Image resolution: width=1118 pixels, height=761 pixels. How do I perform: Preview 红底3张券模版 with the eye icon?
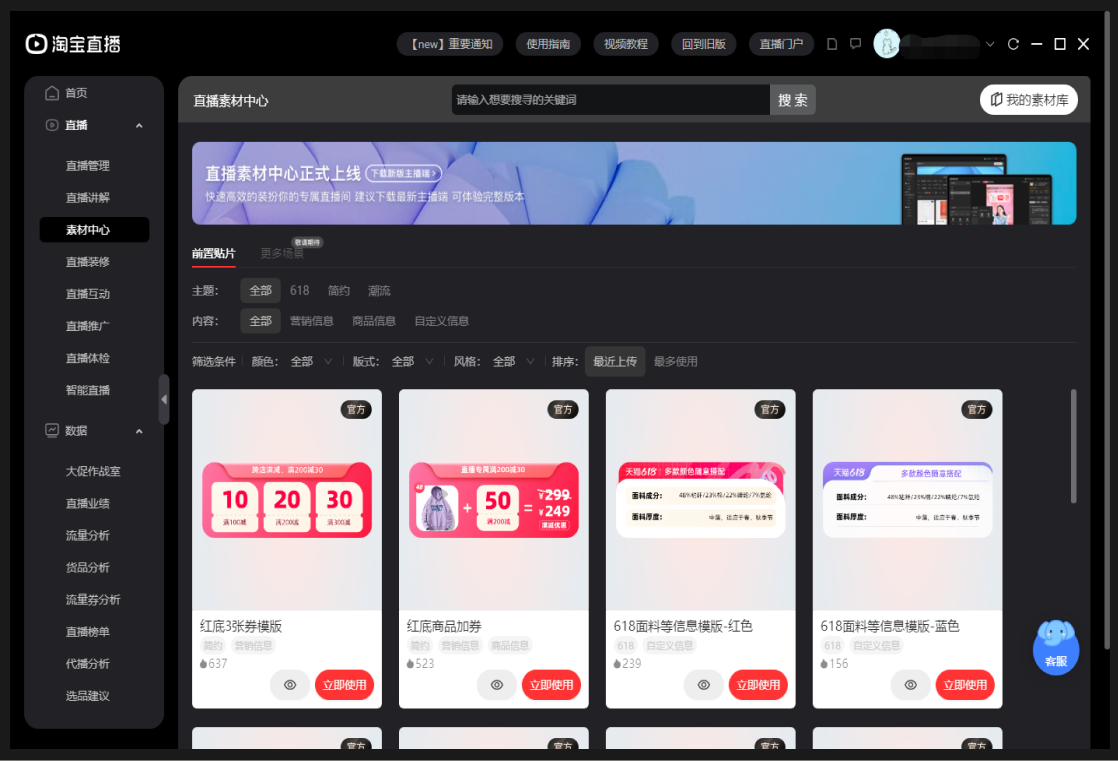tap(289, 685)
